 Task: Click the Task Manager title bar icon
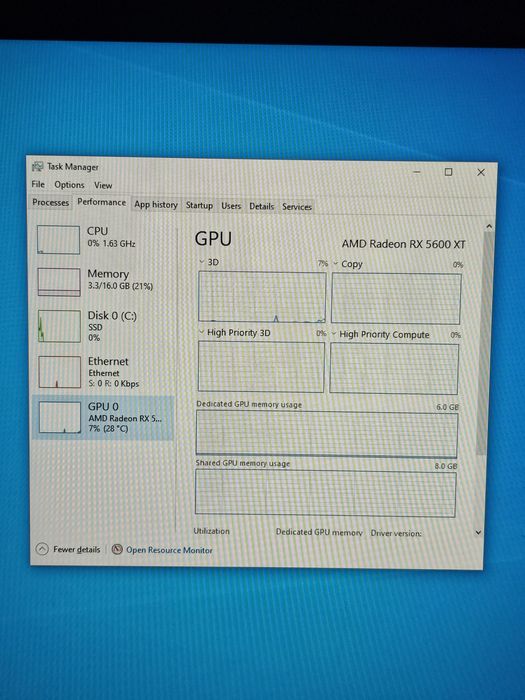38,167
